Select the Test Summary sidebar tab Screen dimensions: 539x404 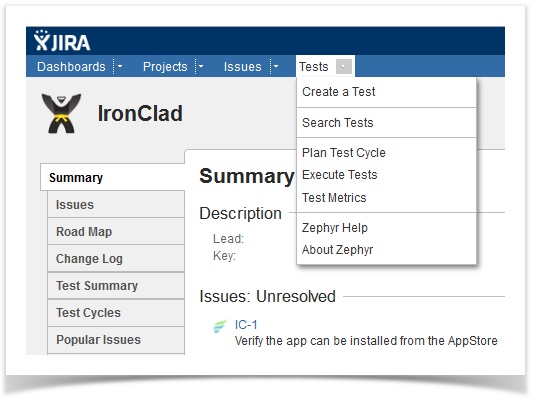[x=116, y=286]
